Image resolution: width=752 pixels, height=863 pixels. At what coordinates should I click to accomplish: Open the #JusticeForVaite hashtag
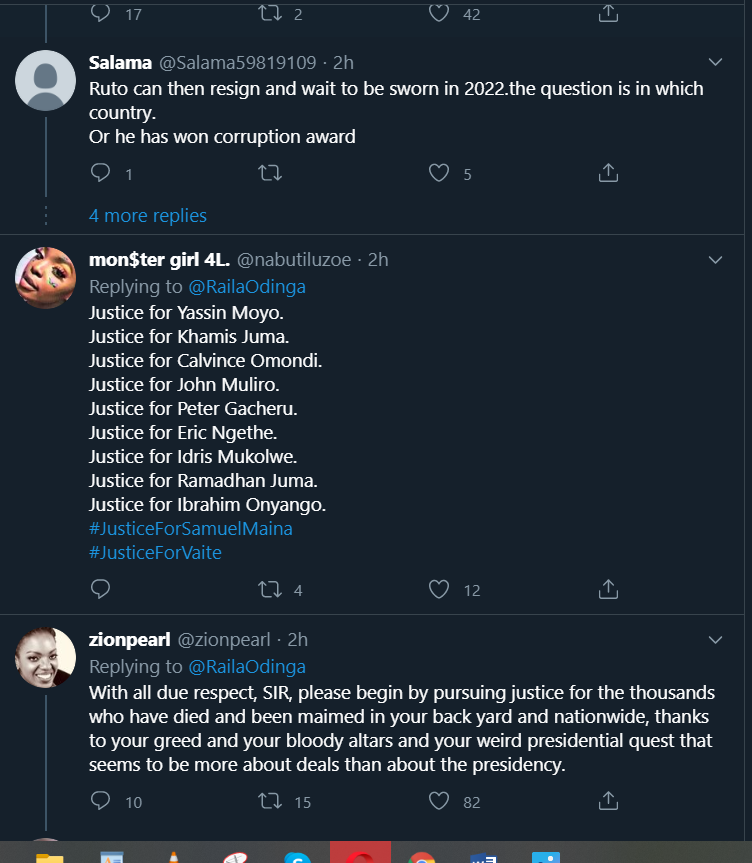[155, 553]
